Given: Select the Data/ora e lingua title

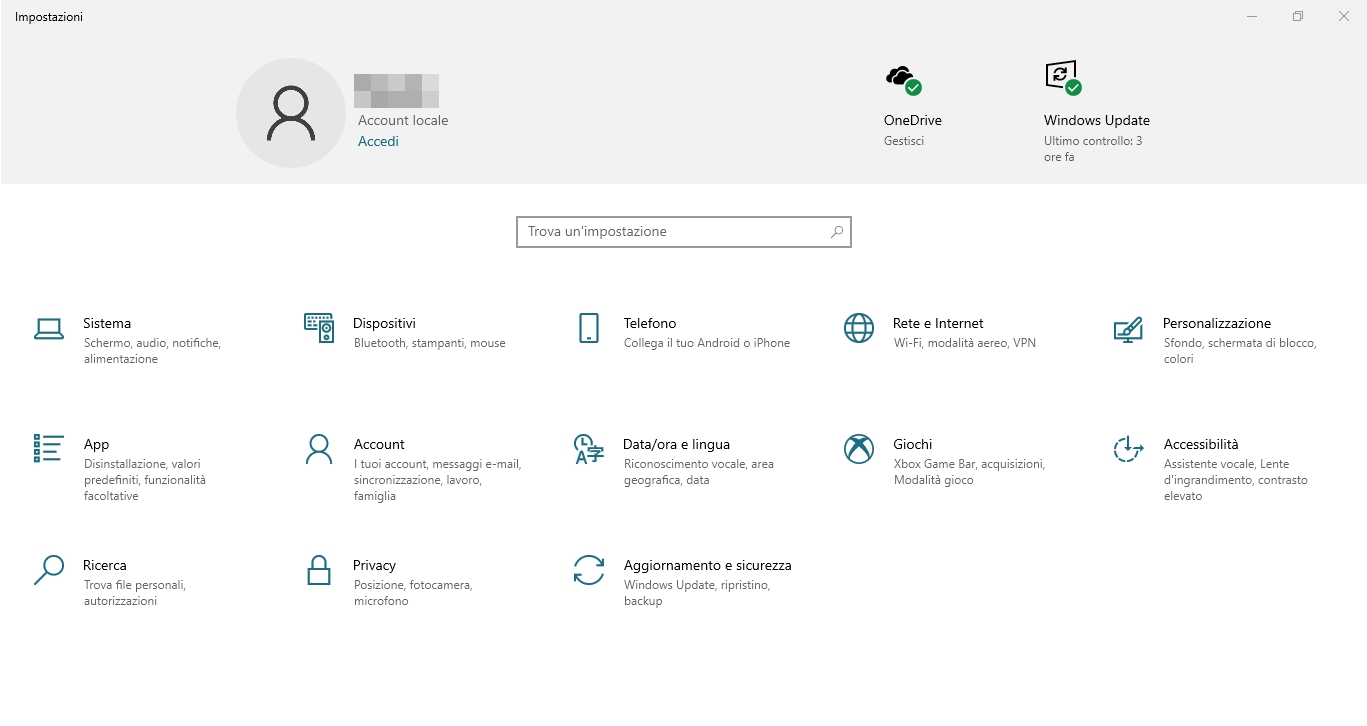Looking at the screenshot, I should (677, 444).
